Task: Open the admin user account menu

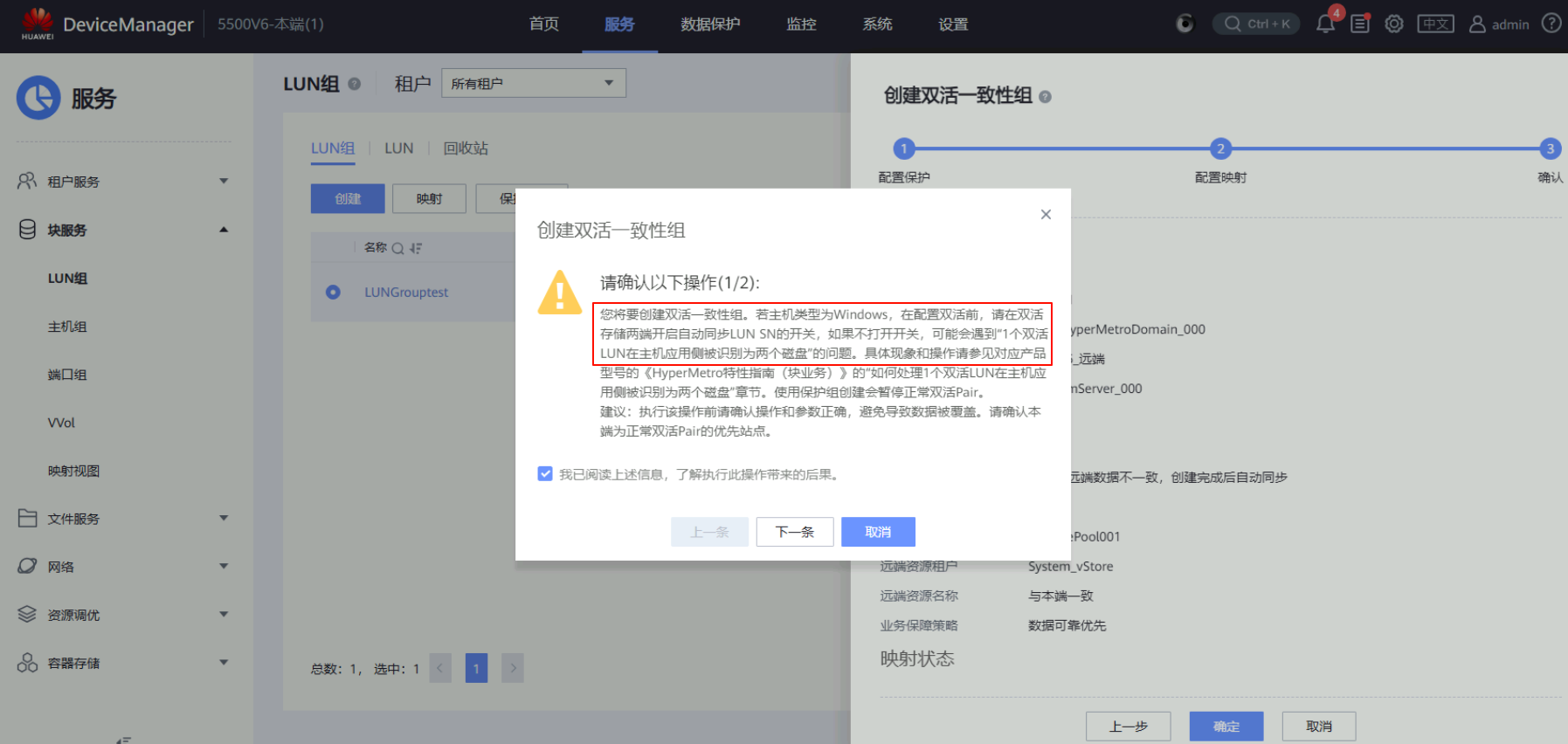Action: 1499,24
